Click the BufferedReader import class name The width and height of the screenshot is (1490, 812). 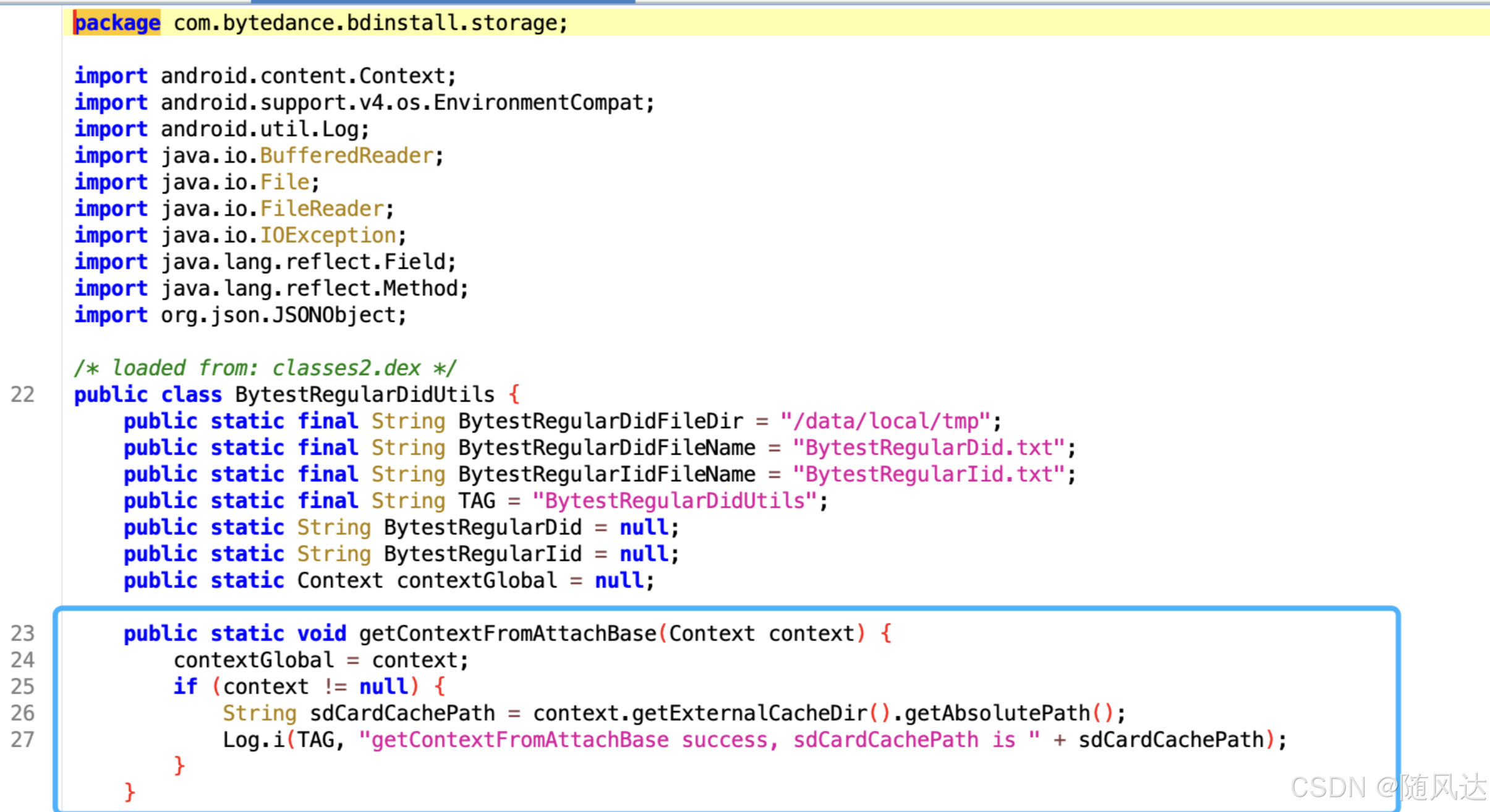[346, 156]
